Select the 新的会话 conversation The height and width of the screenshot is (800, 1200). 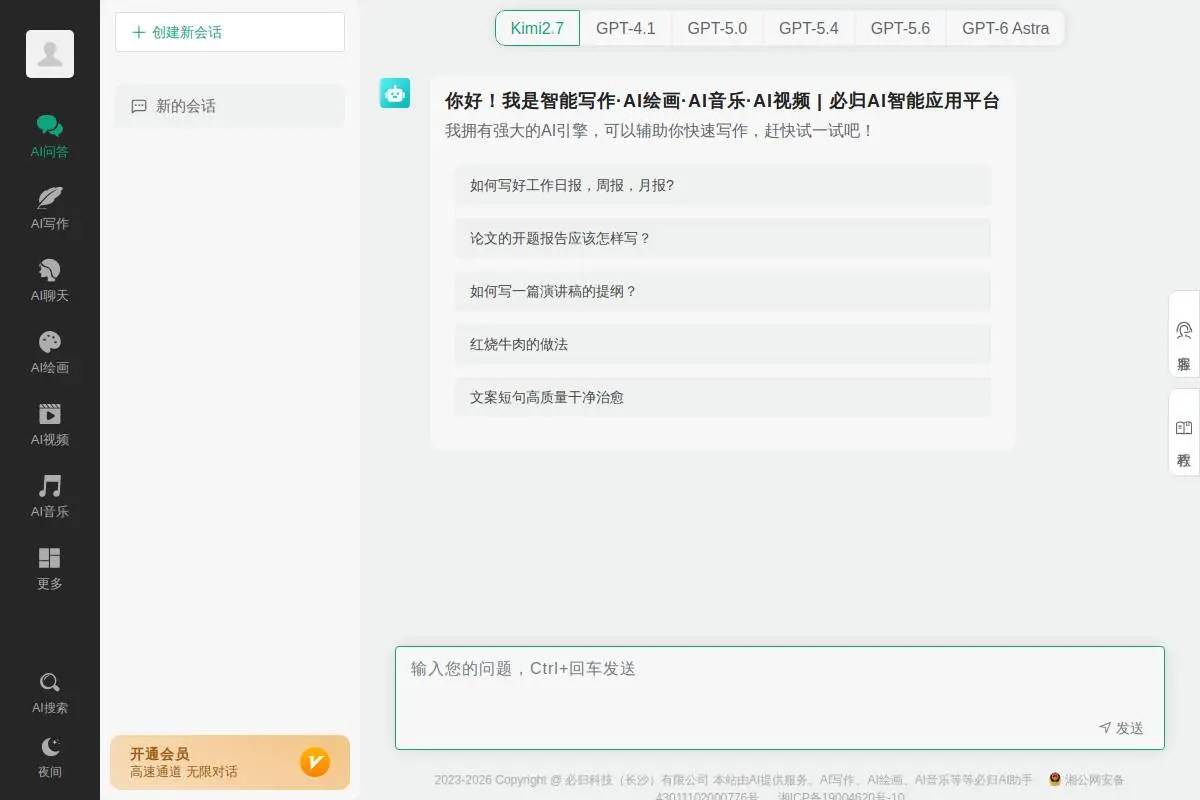230,106
